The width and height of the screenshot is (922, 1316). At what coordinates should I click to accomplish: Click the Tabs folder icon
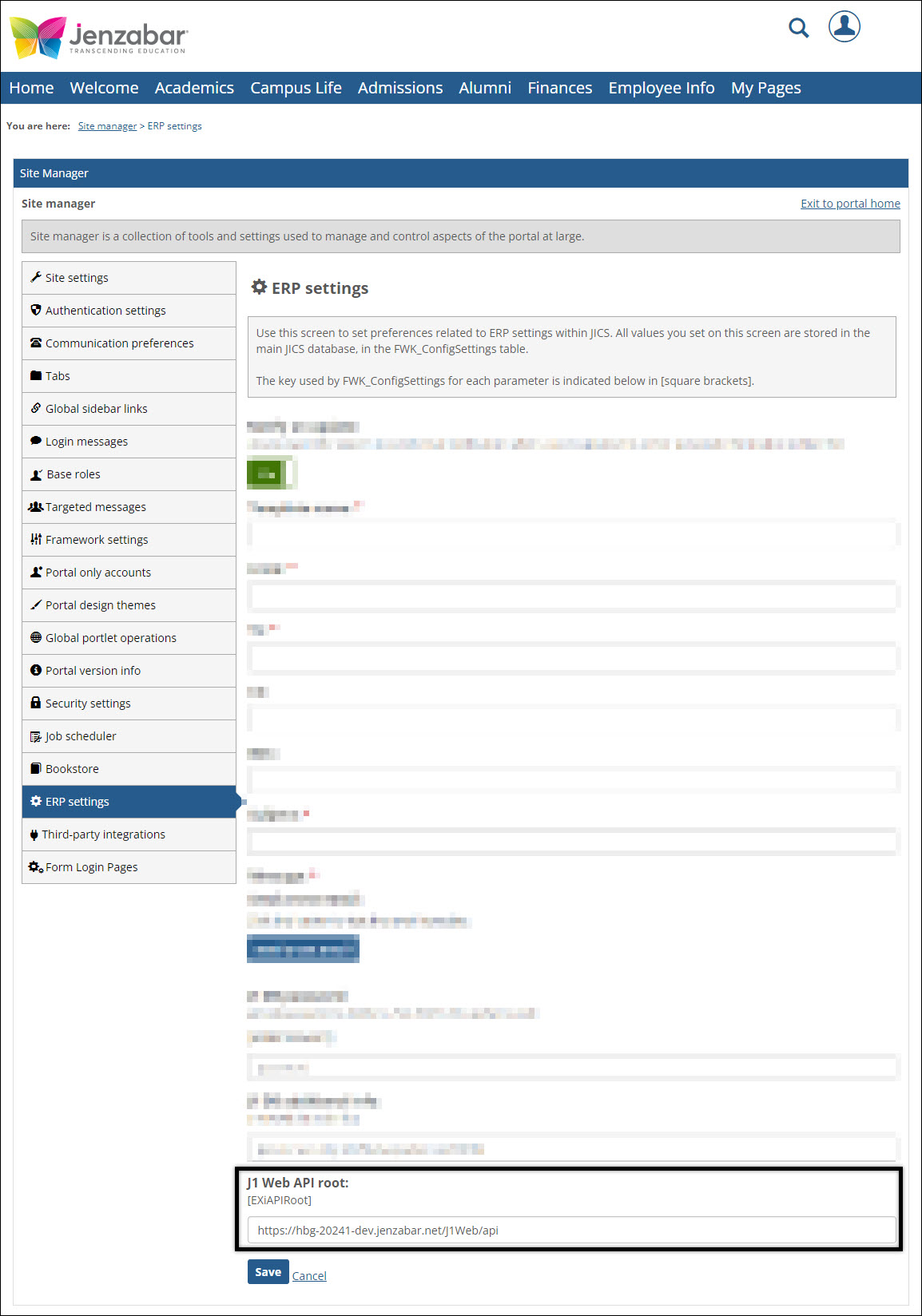click(x=36, y=375)
